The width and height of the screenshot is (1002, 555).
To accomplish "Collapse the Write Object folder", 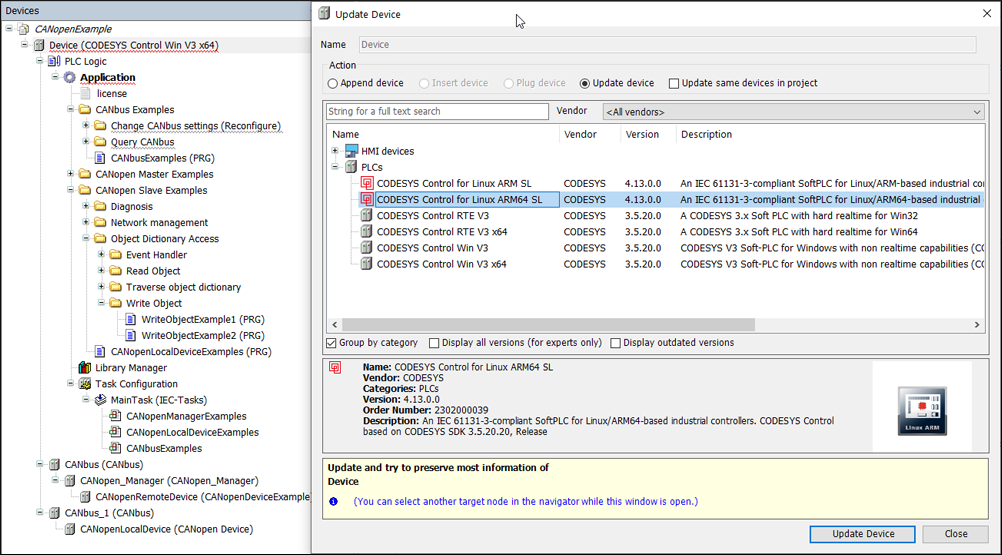I will 101,302.
